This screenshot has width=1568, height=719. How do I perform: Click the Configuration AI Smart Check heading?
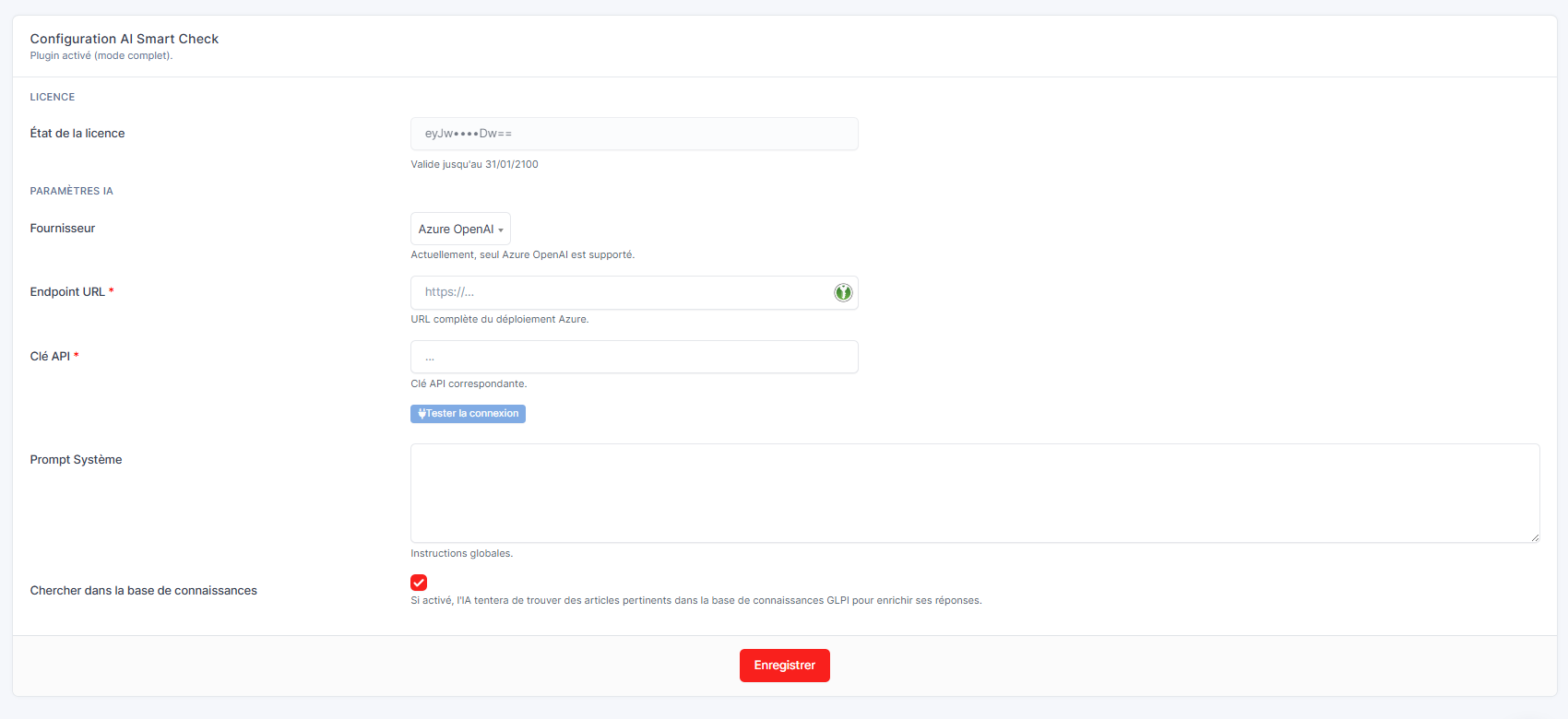click(125, 39)
